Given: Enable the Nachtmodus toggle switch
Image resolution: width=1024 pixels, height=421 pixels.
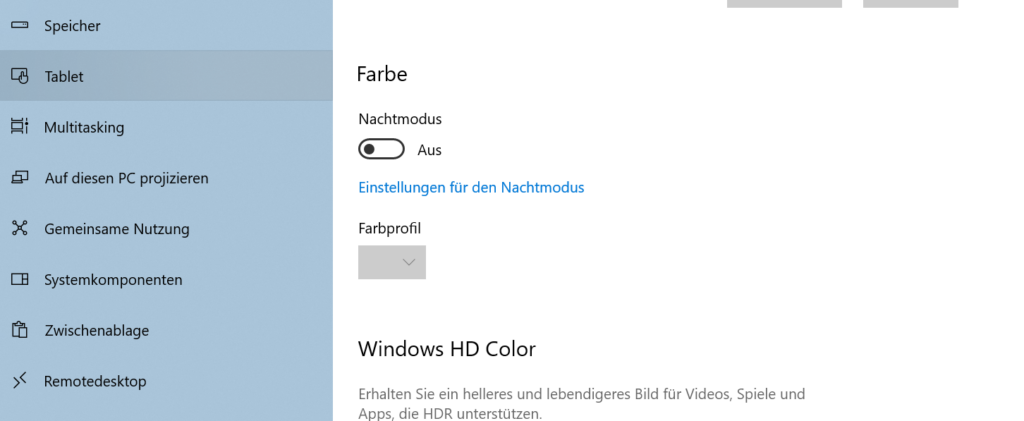Looking at the screenshot, I should (381, 150).
